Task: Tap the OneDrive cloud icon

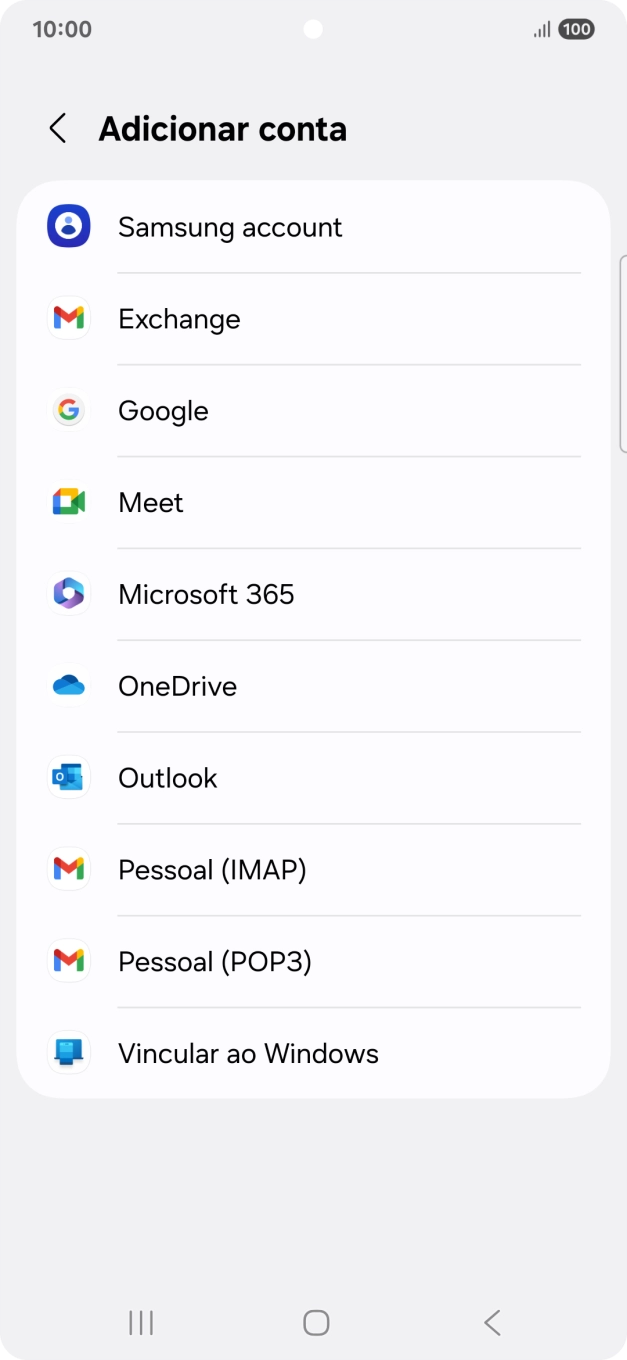Action: coord(69,686)
